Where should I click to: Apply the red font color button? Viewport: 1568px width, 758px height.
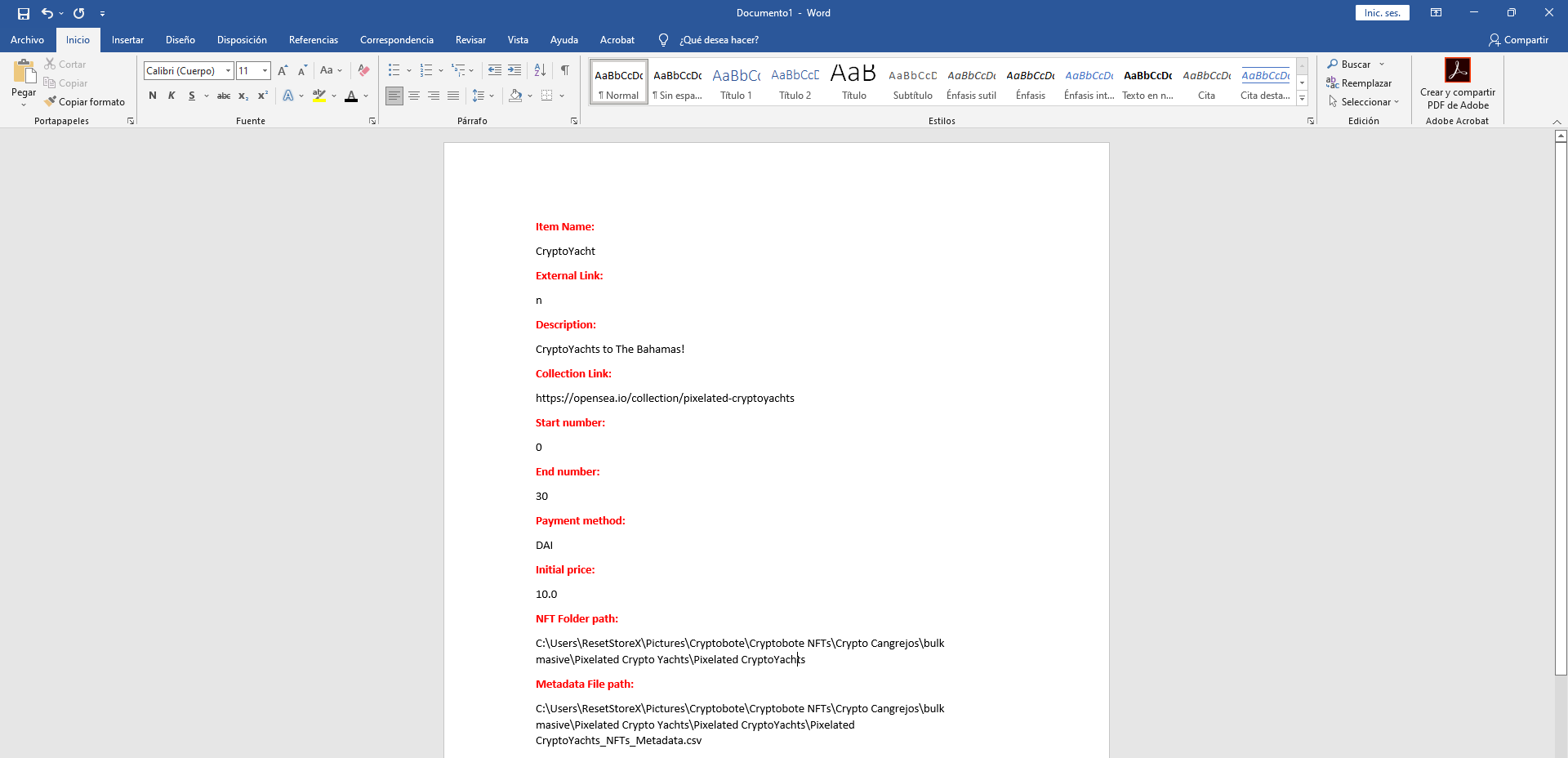point(351,96)
